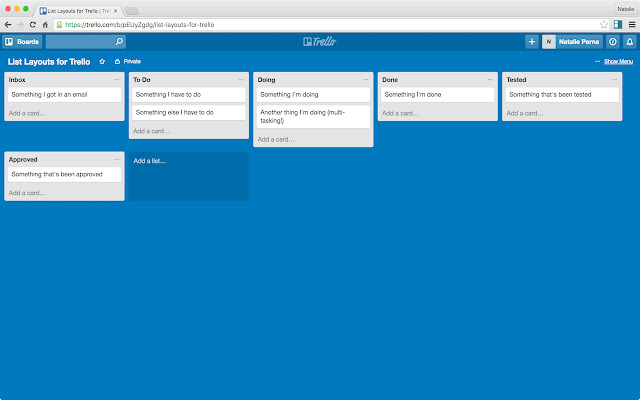Click the N avatar thumbnail

coord(549,42)
